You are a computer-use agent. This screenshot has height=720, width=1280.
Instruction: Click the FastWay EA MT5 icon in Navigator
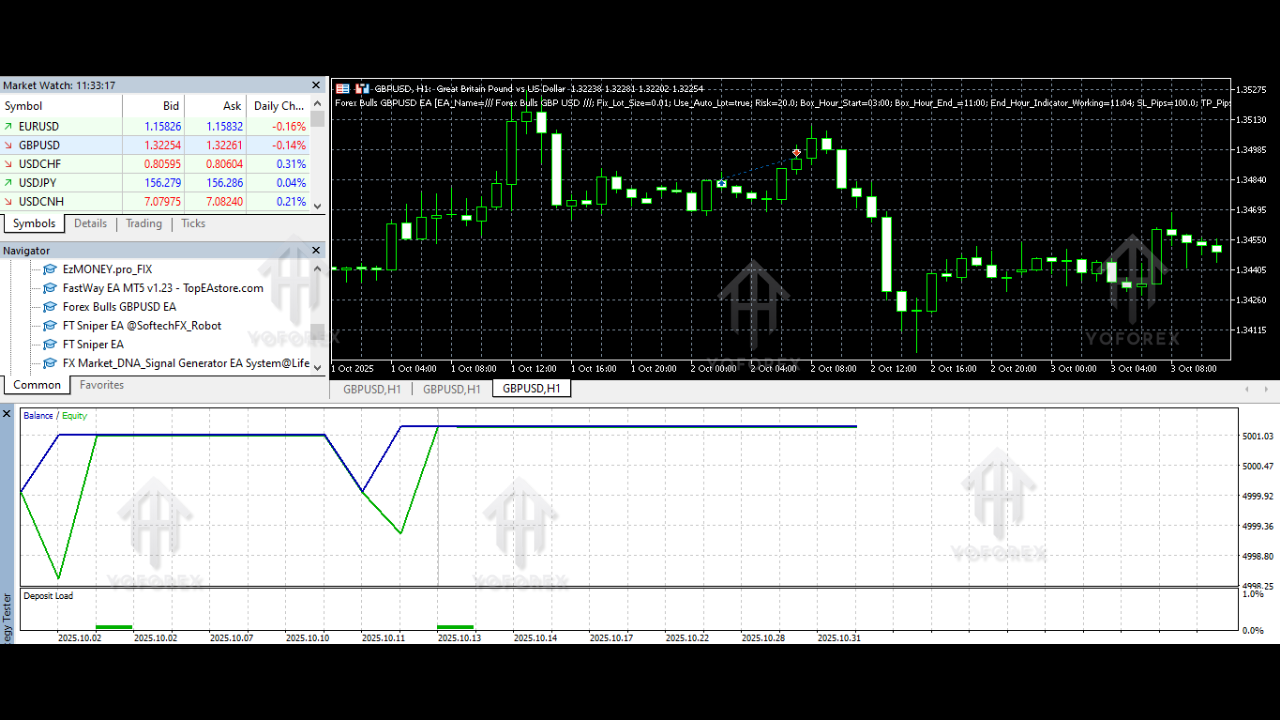click(48, 287)
